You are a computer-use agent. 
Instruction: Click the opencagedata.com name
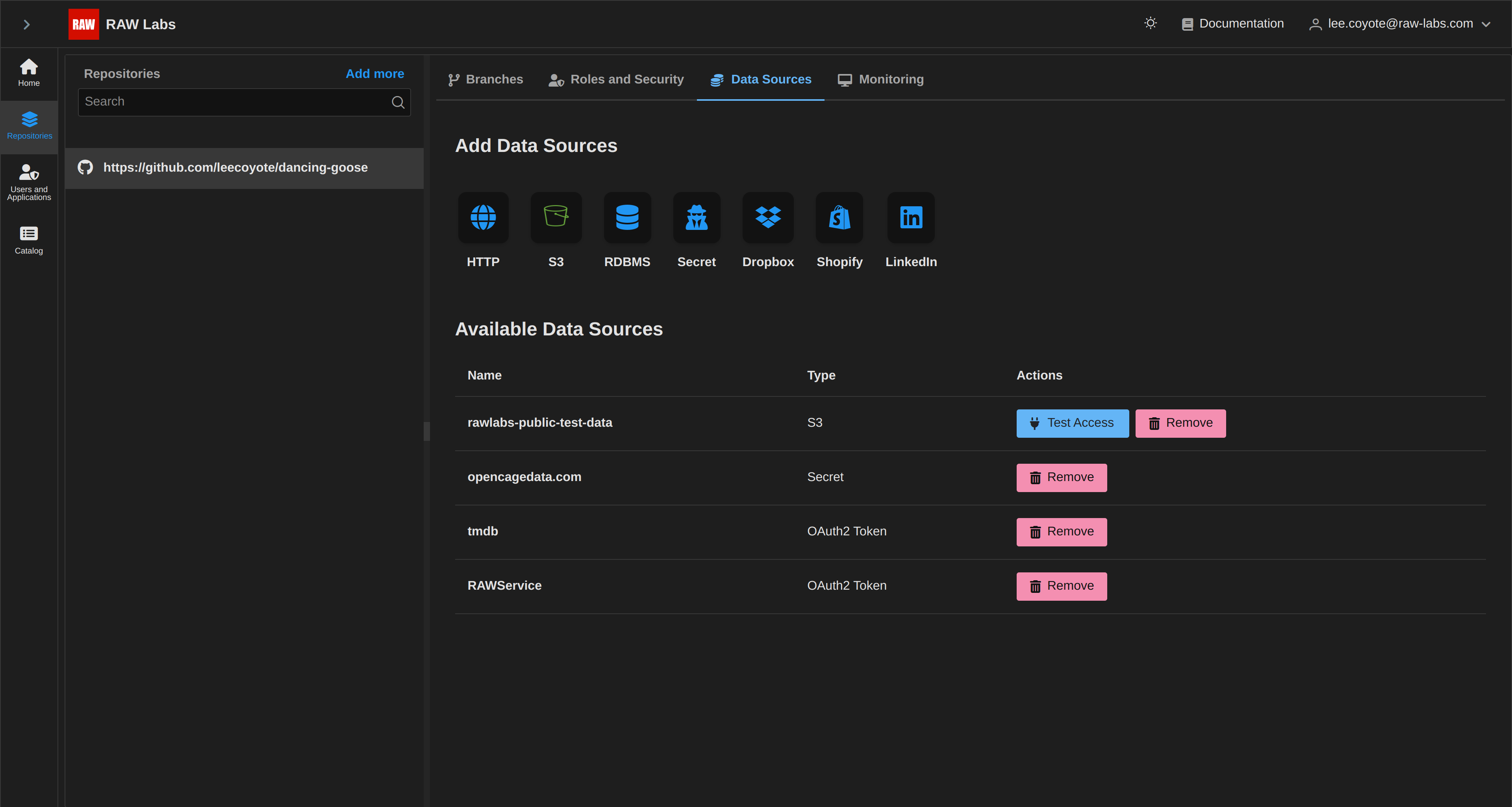pos(524,477)
